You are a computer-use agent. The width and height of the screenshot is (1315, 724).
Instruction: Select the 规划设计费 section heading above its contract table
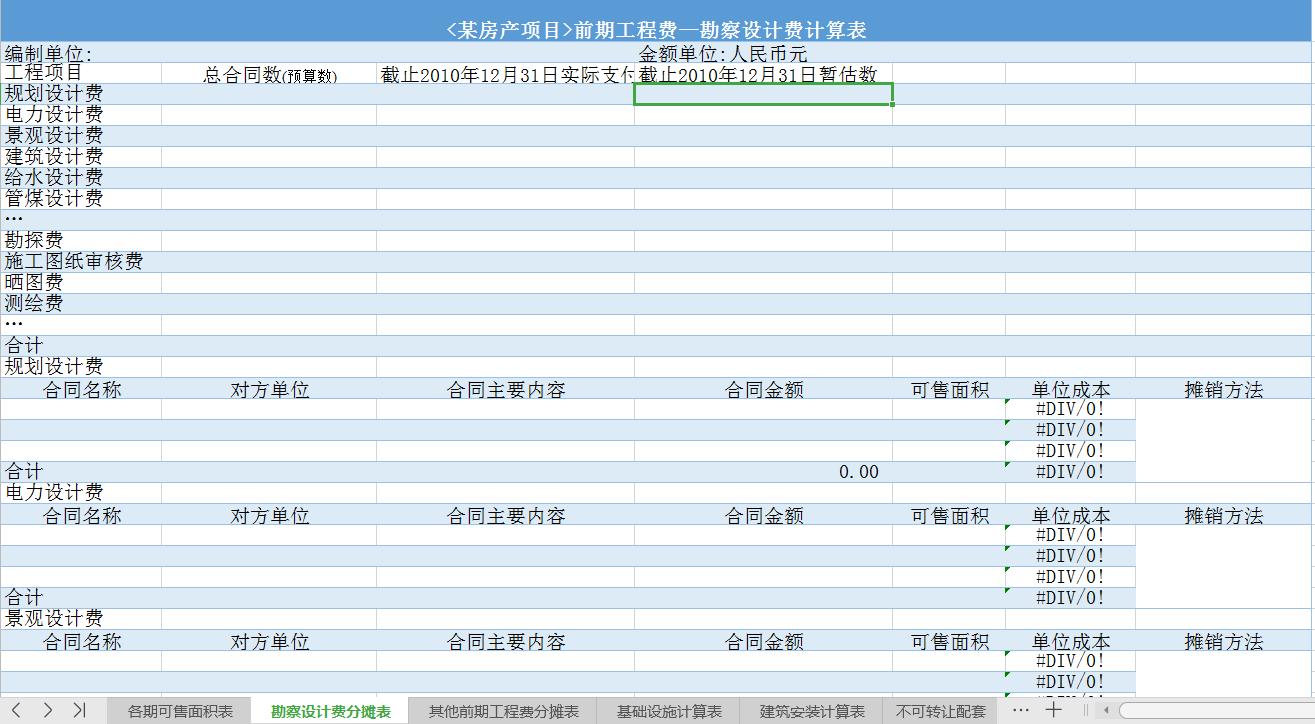point(81,367)
